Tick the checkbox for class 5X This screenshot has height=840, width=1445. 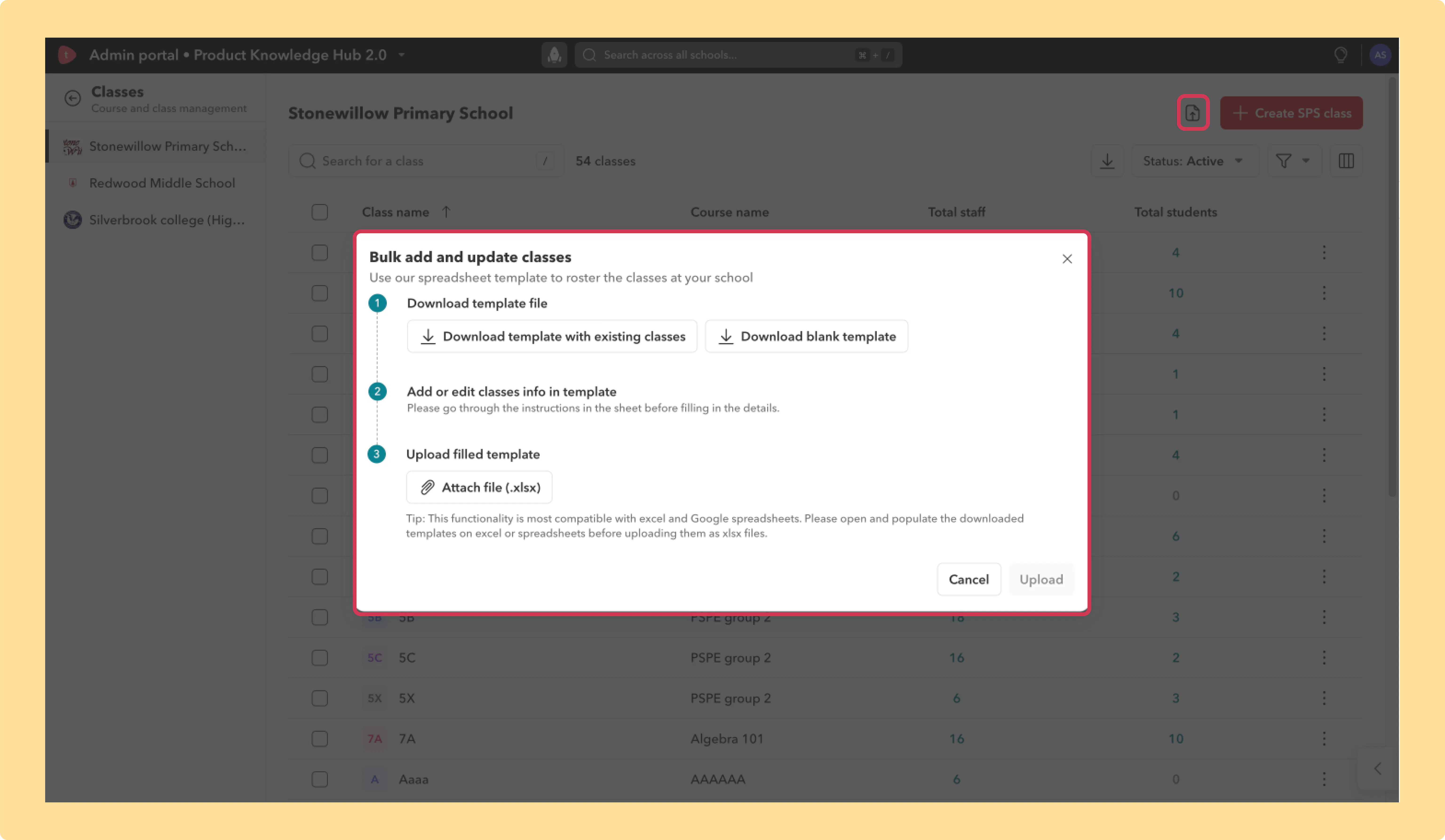coord(319,698)
